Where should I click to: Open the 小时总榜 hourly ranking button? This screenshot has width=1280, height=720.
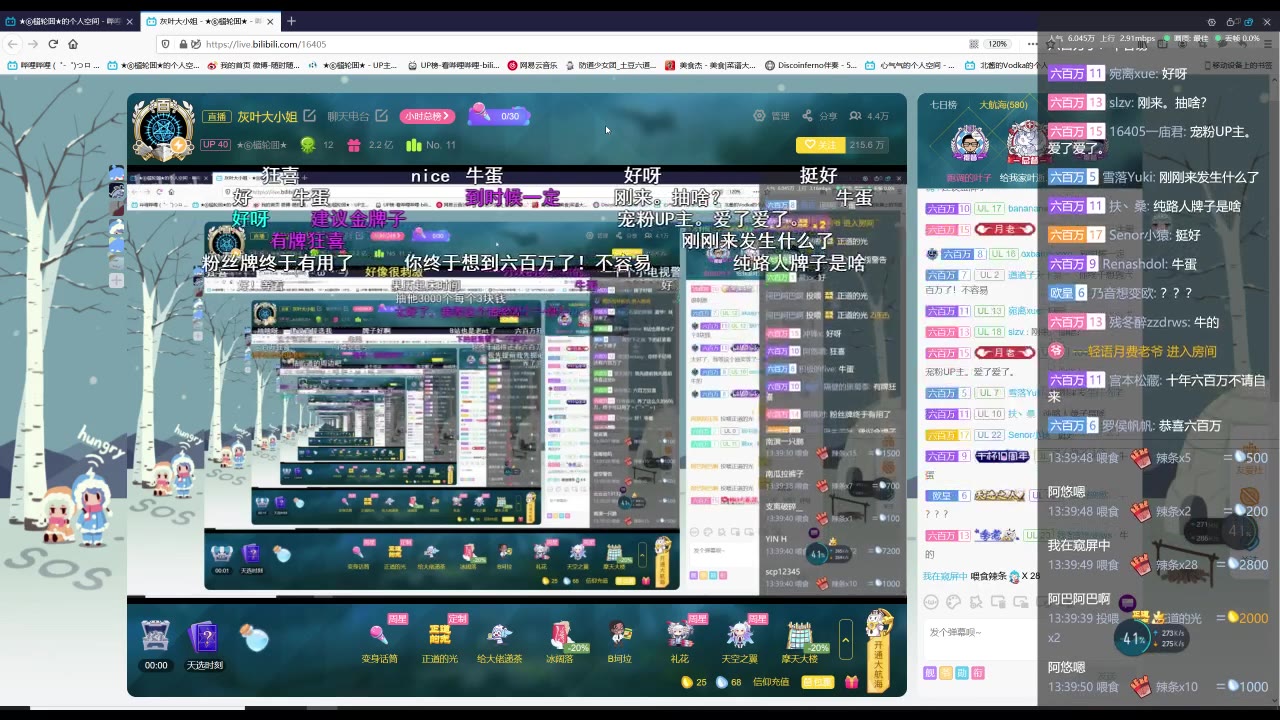click(x=427, y=116)
